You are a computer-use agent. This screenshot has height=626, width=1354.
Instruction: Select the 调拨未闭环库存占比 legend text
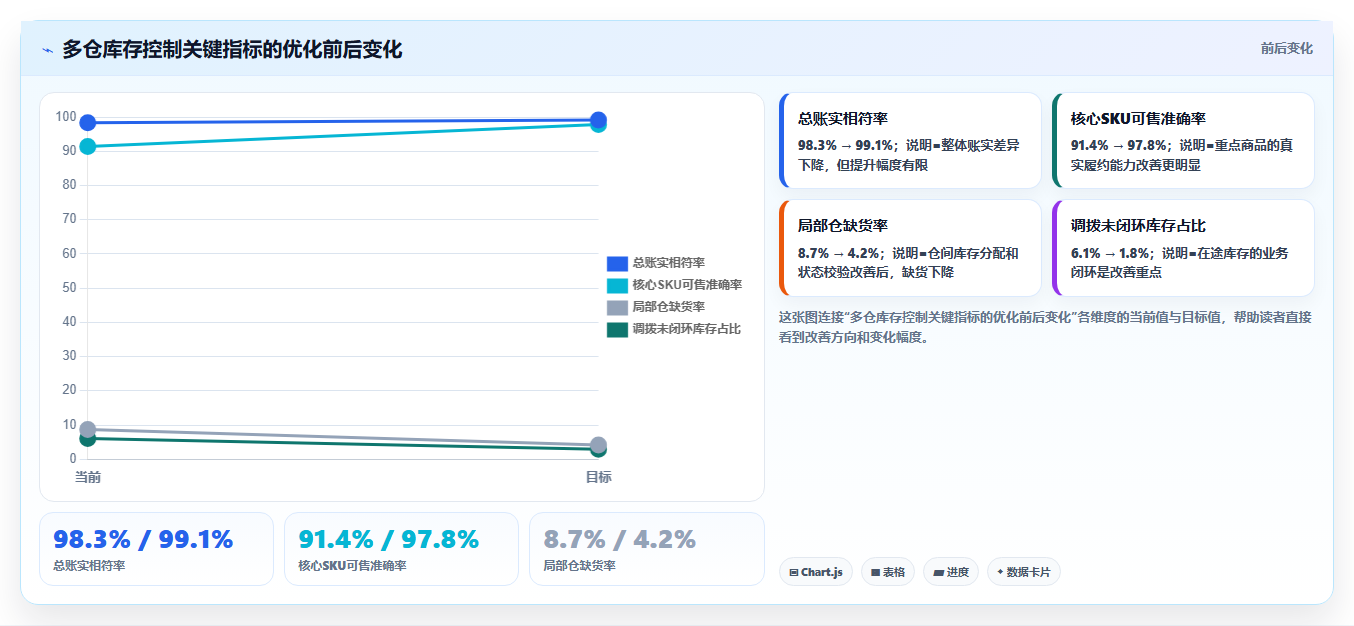coord(687,329)
